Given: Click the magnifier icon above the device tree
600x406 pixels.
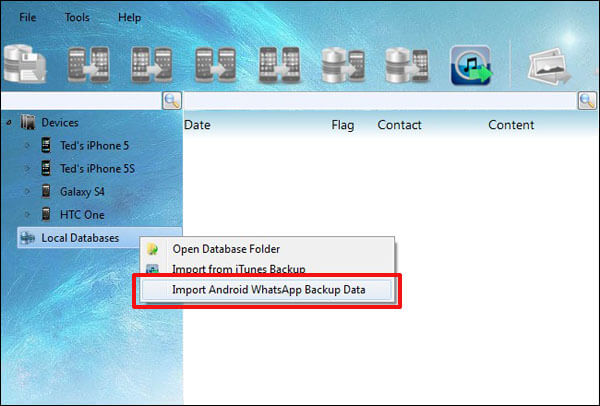Looking at the screenshot, I should (x=171, y=101).
